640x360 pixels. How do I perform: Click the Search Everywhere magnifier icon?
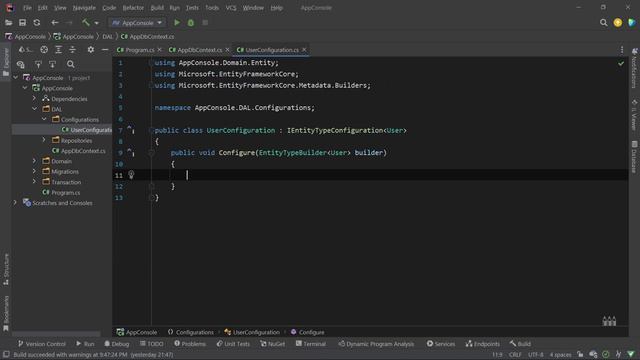click(x=603, y=23)
